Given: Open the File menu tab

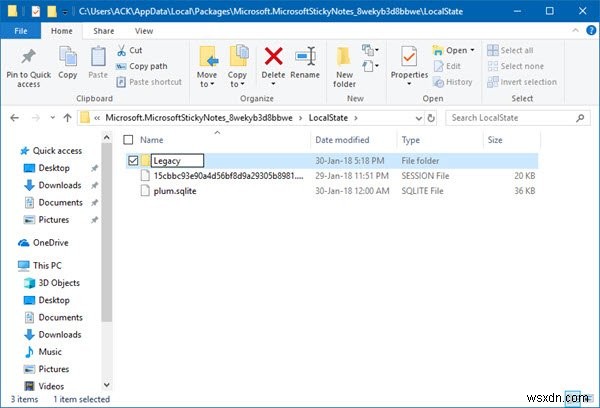Looking at the screenshot, I should pos(21,31).
